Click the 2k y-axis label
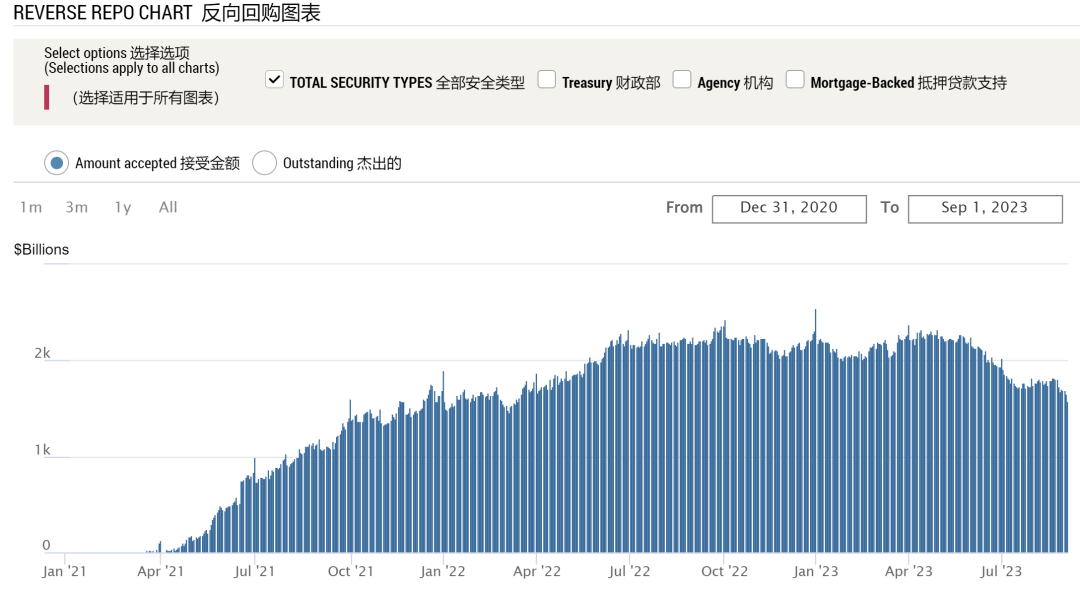The width and height of the screenshot is (1080, 593). tap(41, 353)
